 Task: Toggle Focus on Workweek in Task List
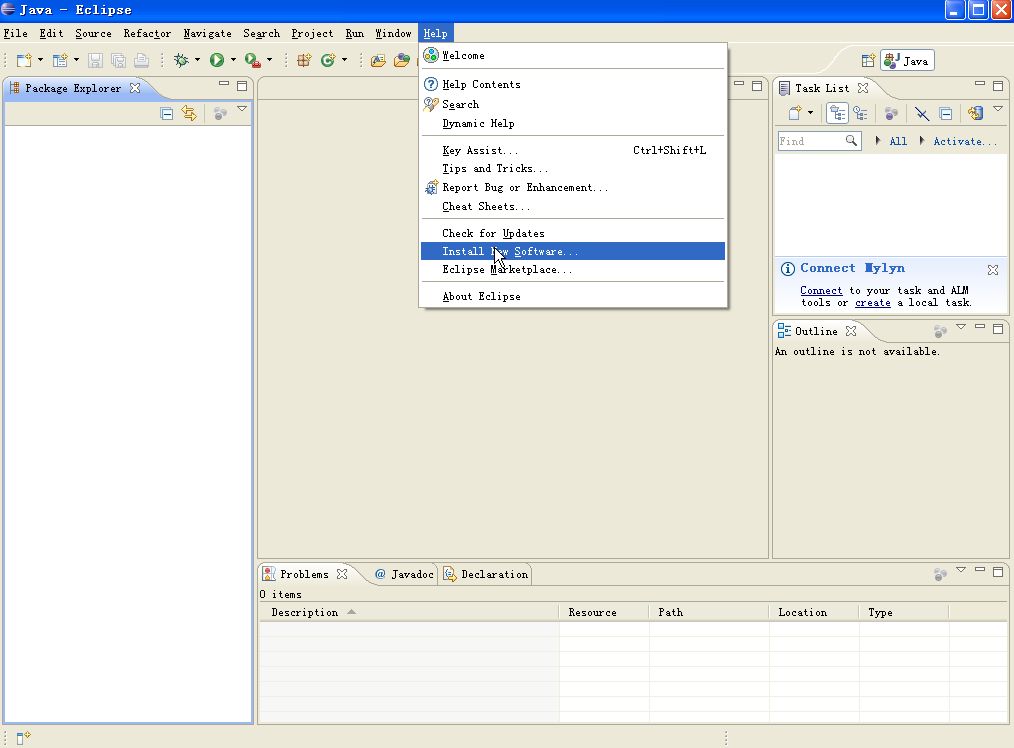[x=891, y=114]
